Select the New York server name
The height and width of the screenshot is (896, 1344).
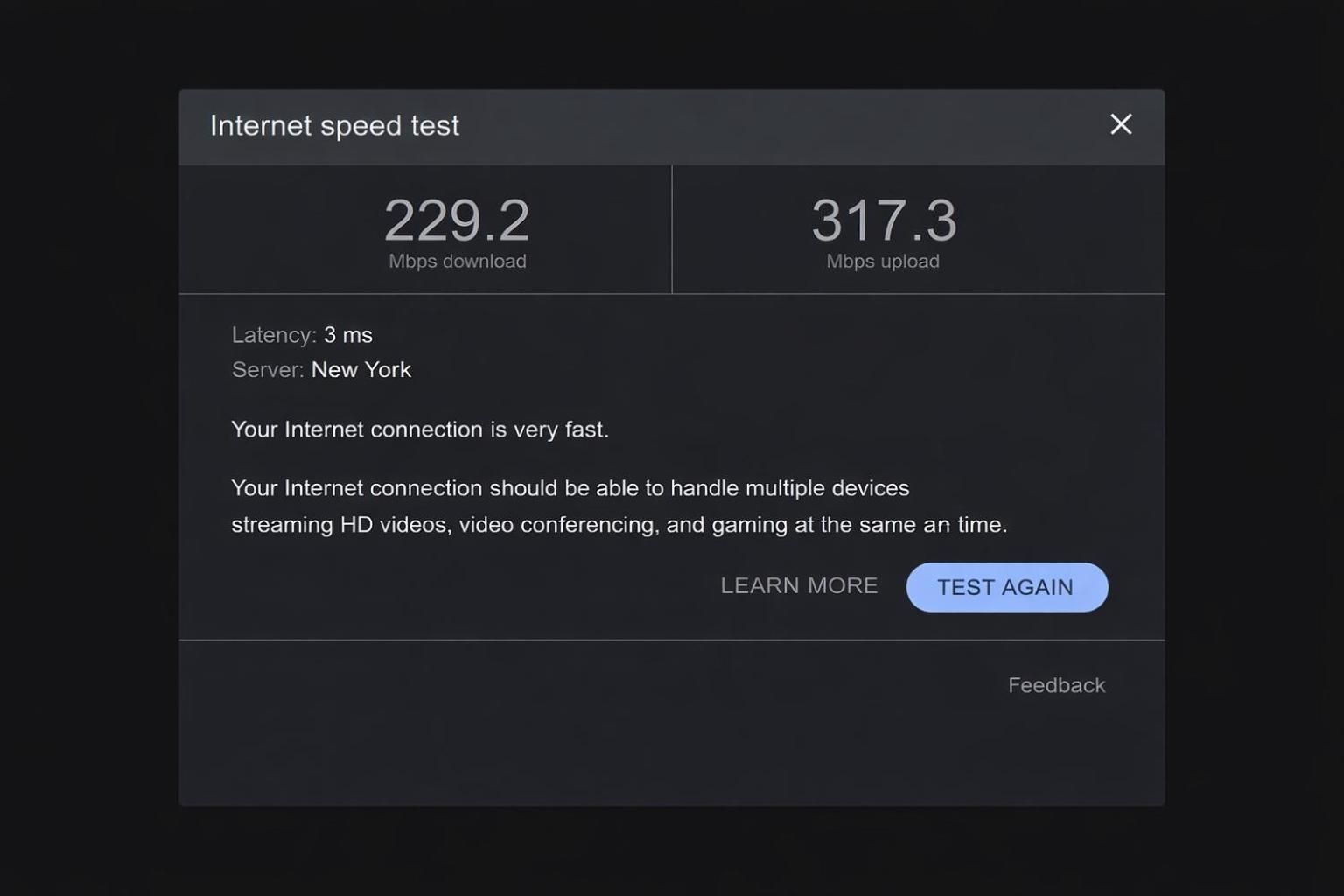tap(360, 370)
